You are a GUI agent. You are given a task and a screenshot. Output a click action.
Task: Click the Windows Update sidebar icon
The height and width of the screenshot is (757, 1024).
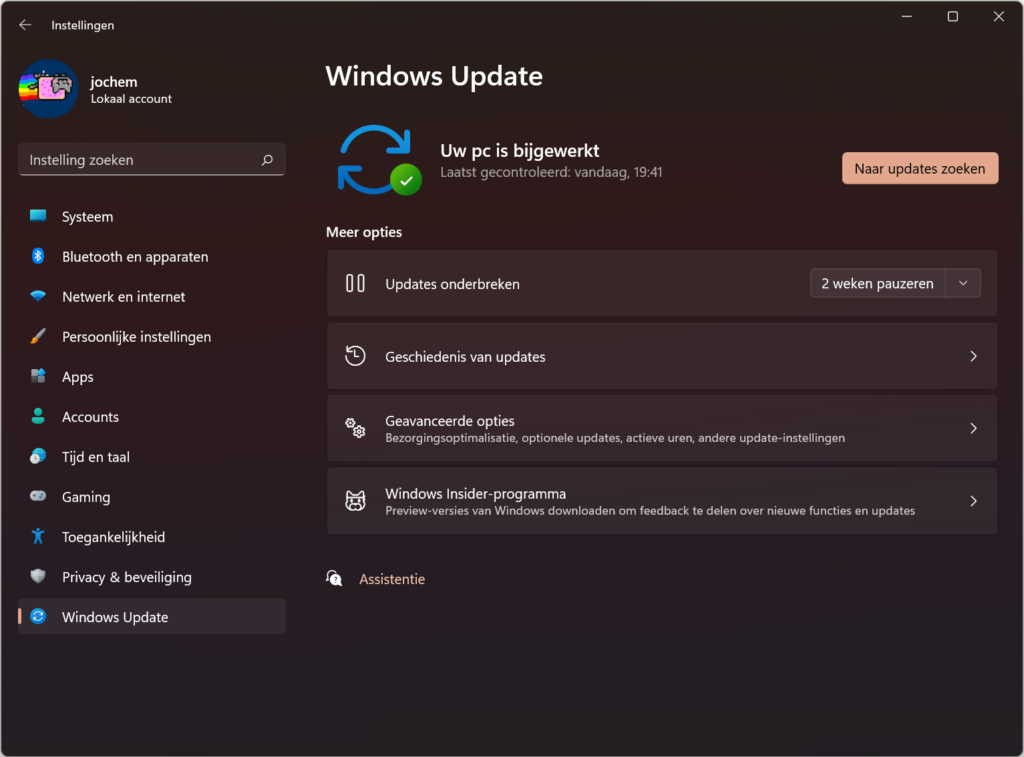pyautogui.click(x=38, y=616)
